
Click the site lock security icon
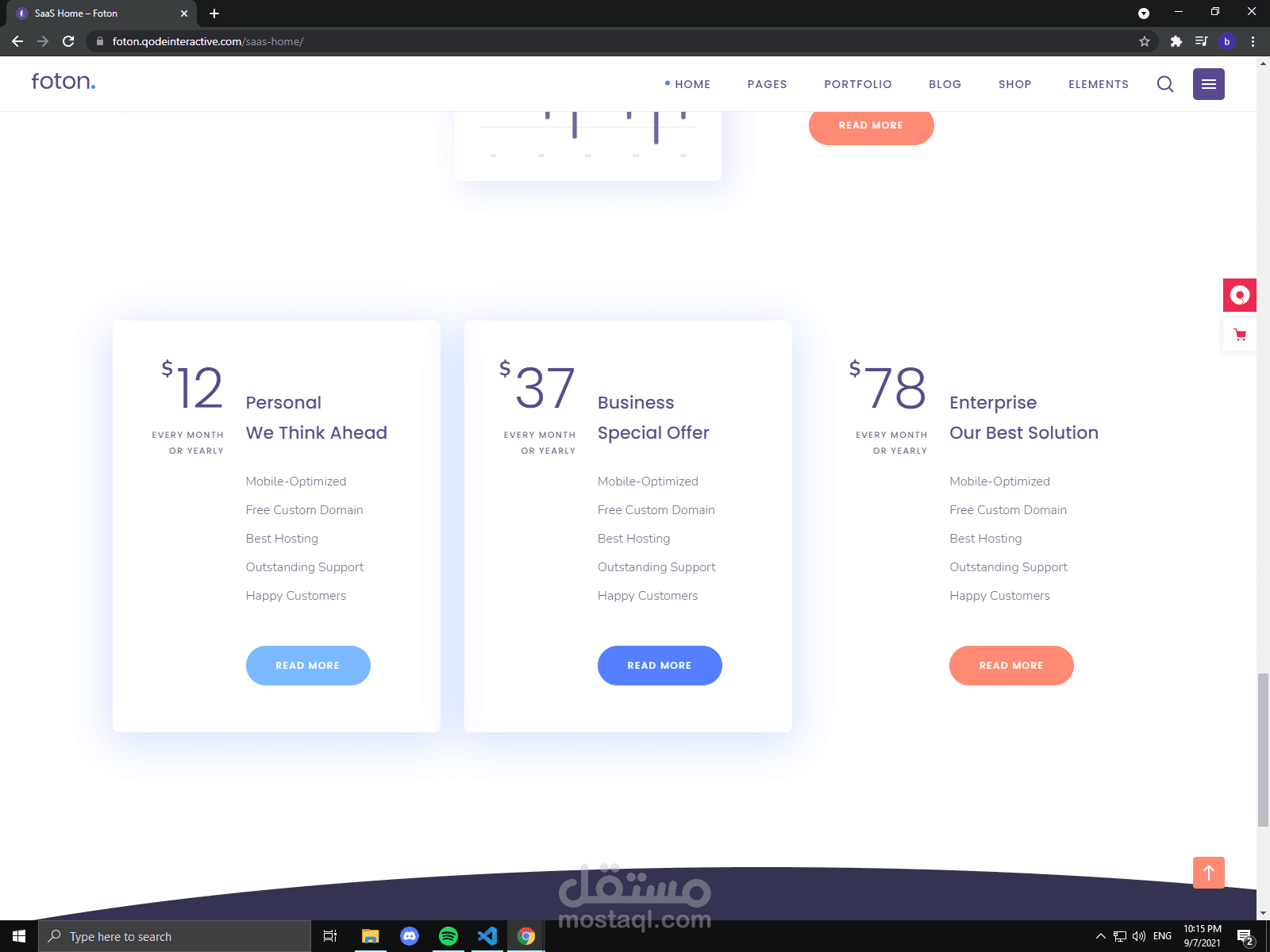pyautogui.click(x=100, y=41)
